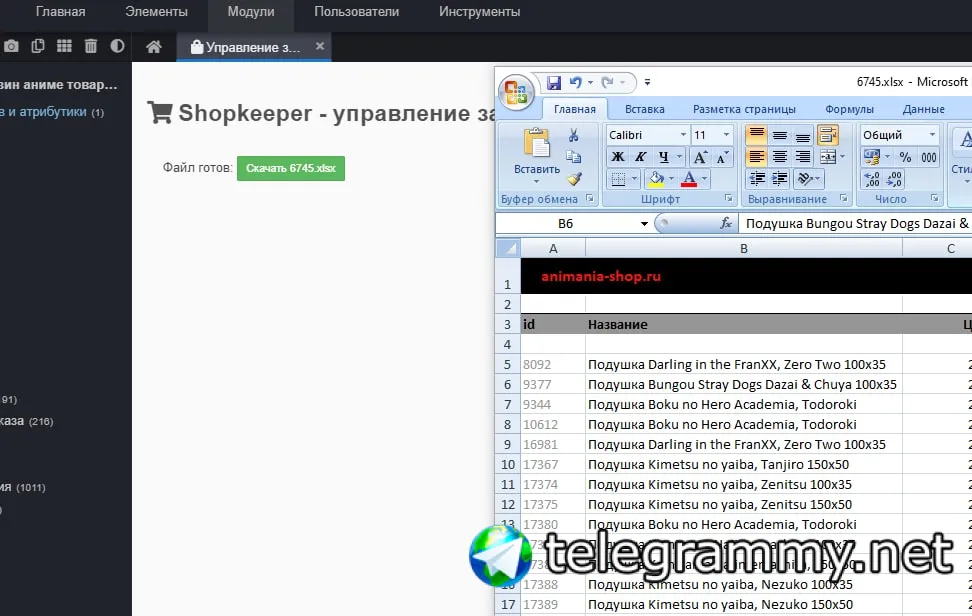972x616 pixels.
Task: Toggle top vertical alignment
Action: click(757, 134)
